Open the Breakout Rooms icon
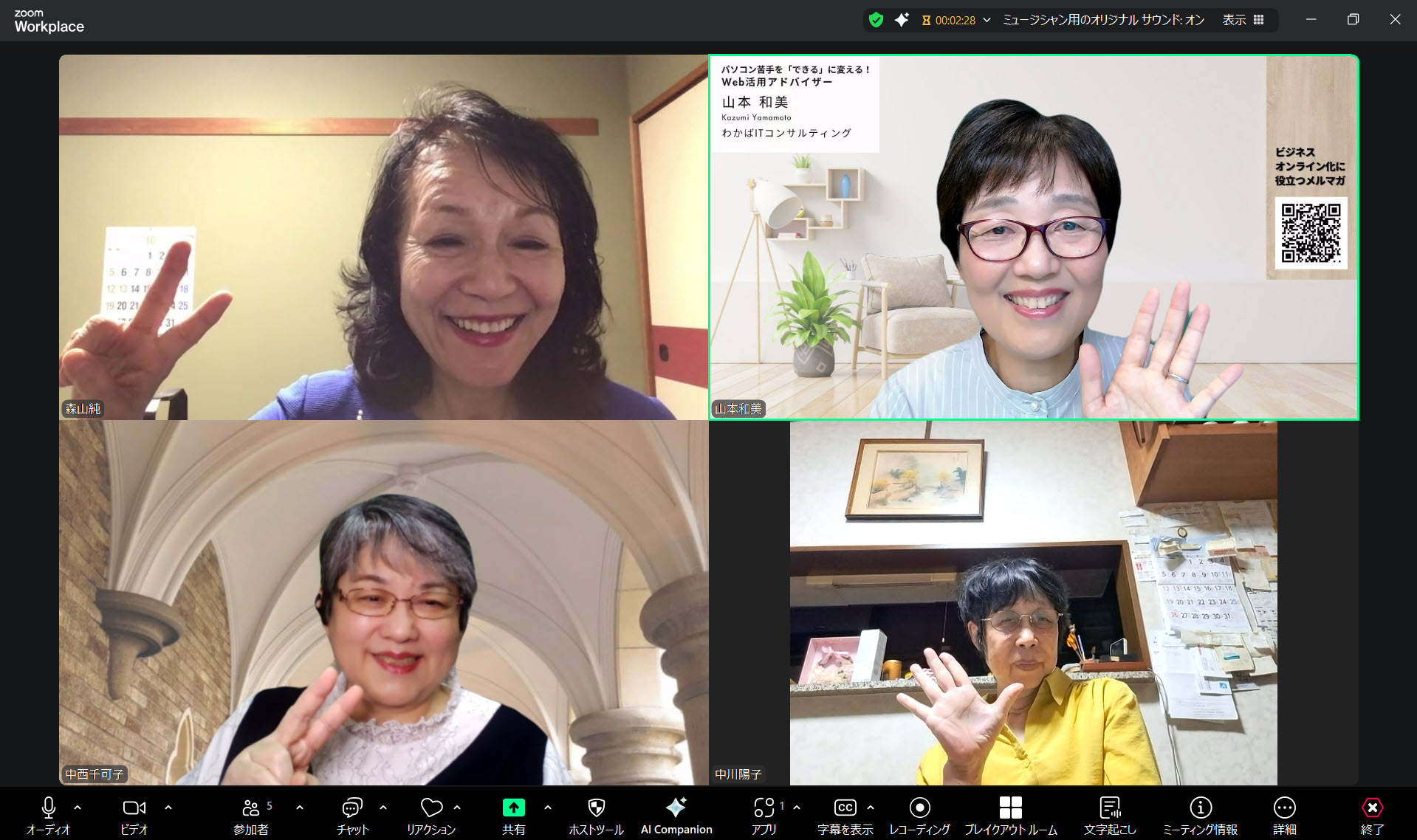 coord(1010,815)
